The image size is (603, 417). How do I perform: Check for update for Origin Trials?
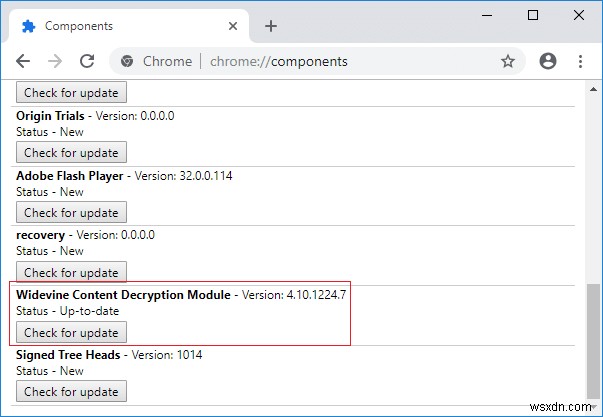[71, 152]
